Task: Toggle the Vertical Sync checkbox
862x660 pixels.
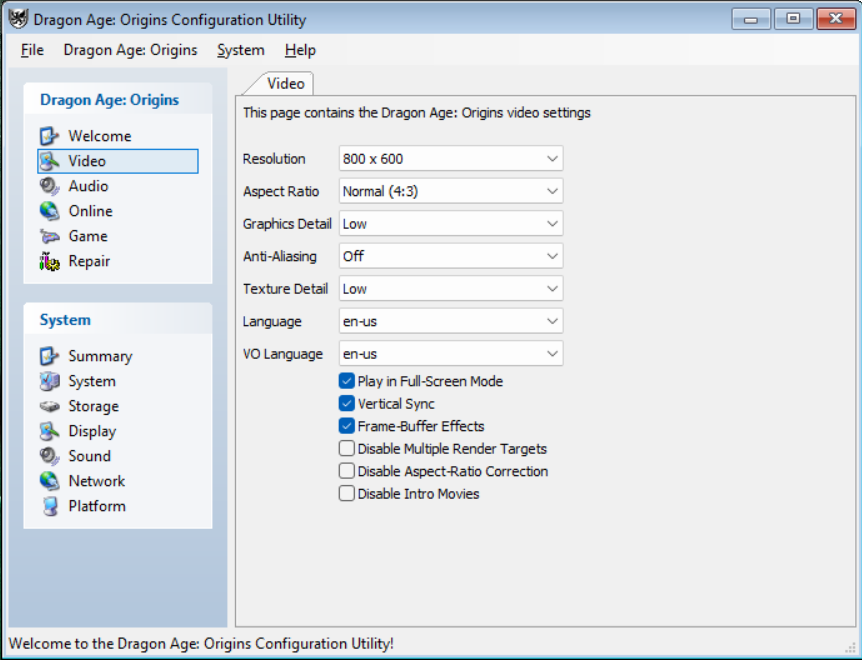Action: point(347,404)
